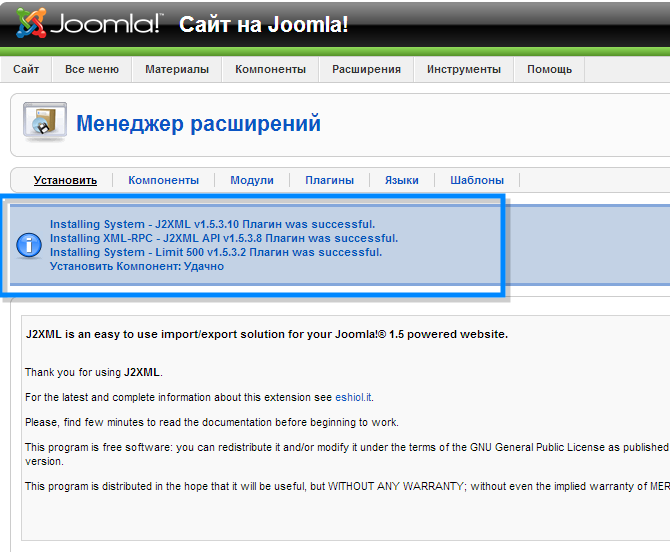Image resolution: width=670 pixels, height=552 pixels.
Task: Open the Сайт menu
Action: coord(27,69)
